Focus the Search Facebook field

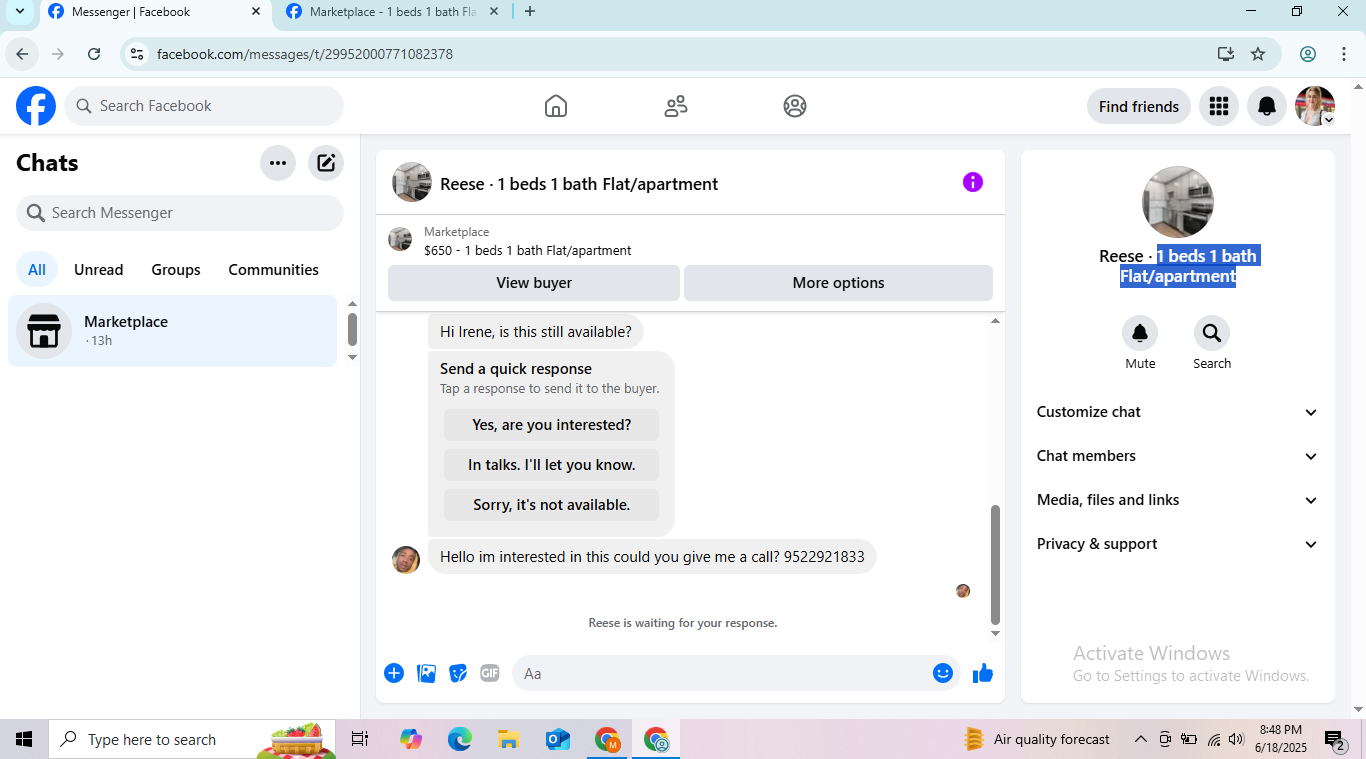point(204,106)
